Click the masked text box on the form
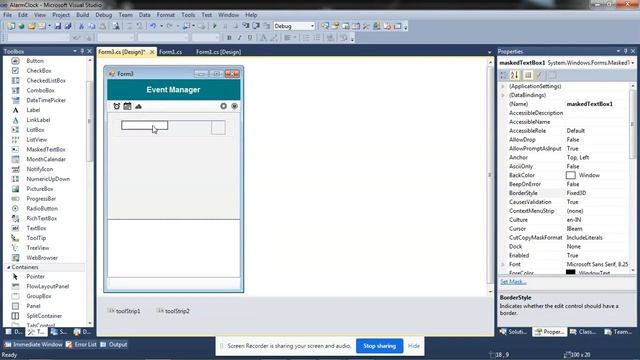The height and width of the screenshot is (360, 640). [x=144, y=125]
